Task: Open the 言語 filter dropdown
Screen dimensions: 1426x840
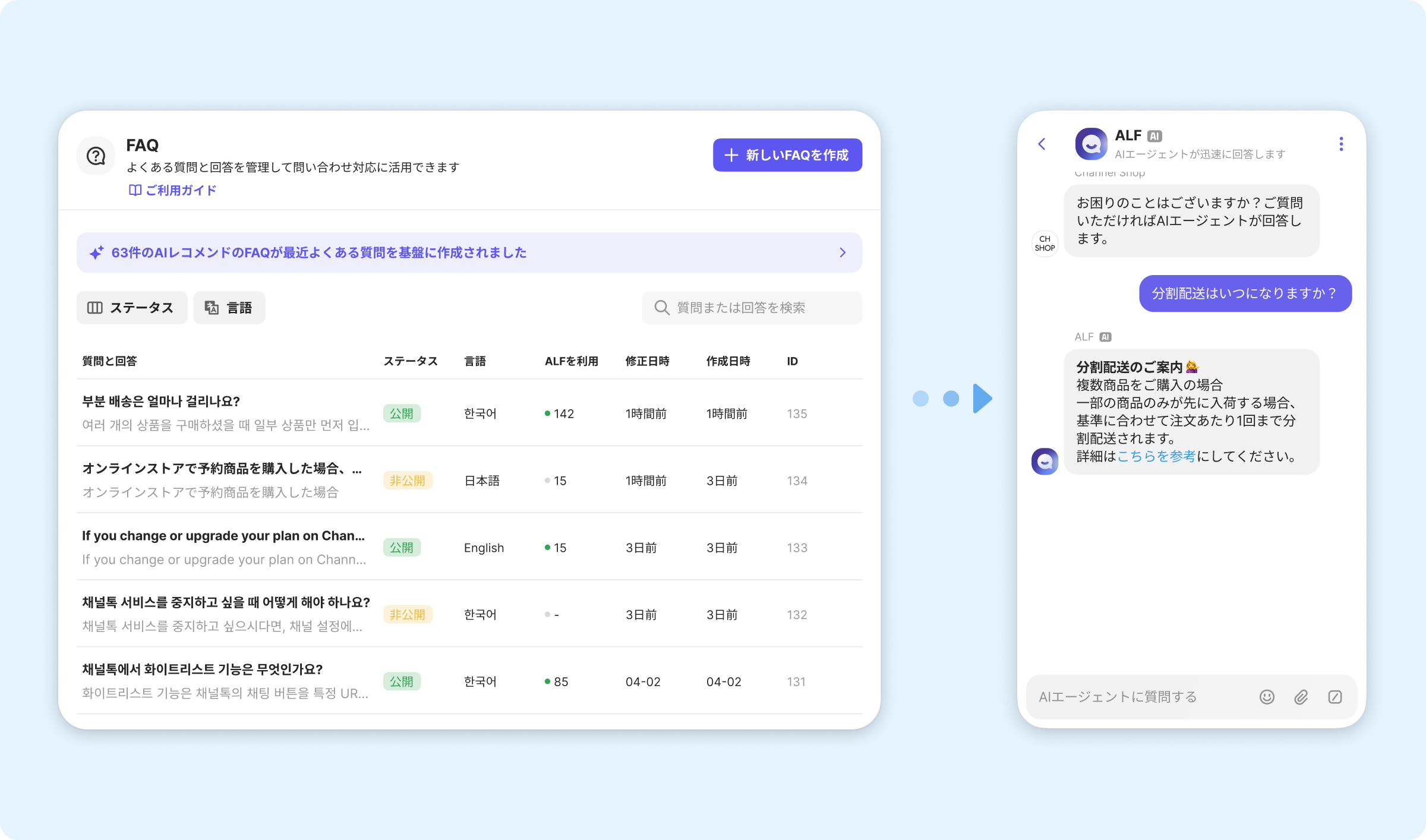Action: click(x=229, y=308)
